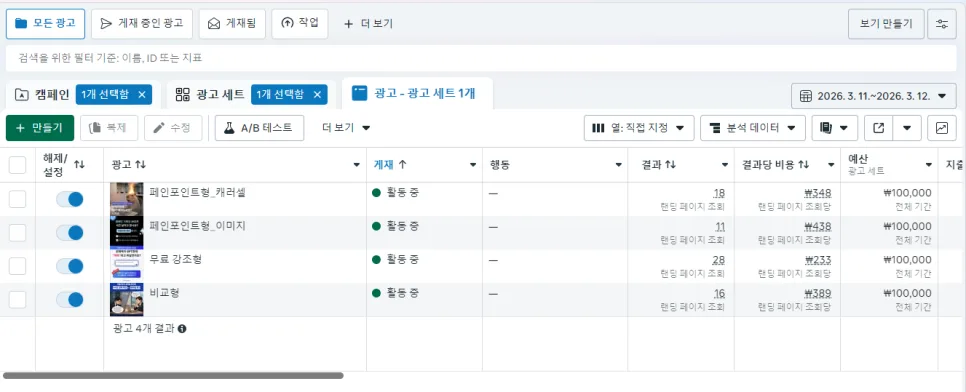Select the 페인포인트형_캐러셀 row checkbox
The image size is (966, 392).
[x=17, y=199]
